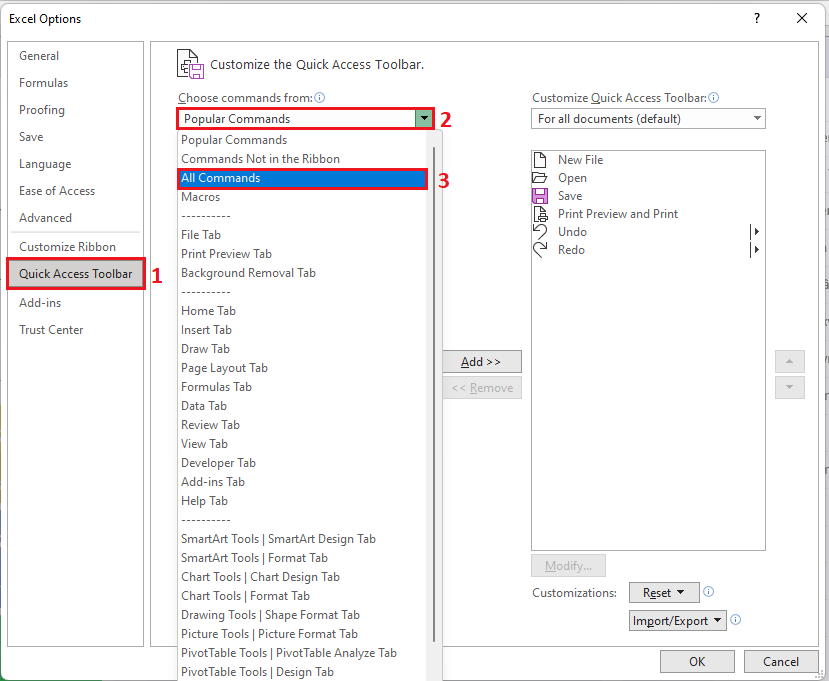Select Add-ins Tab option

tap(303, 482)
